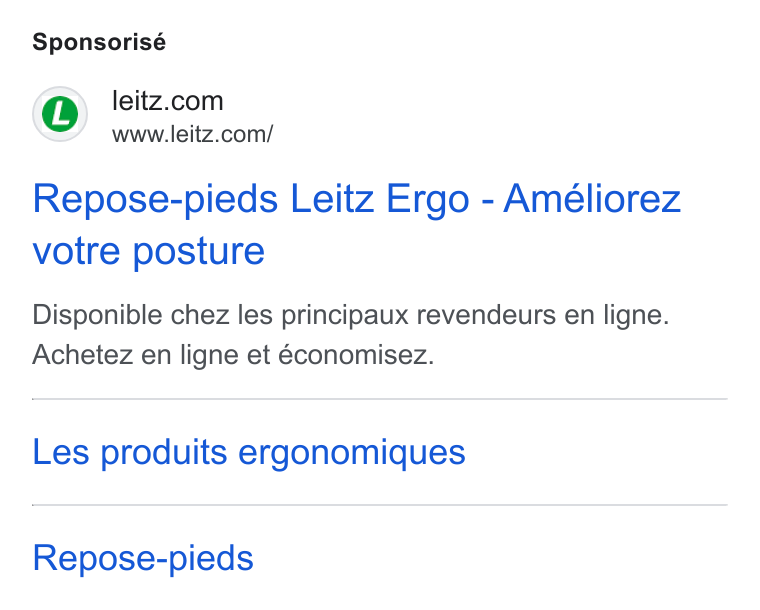Open the leitz.com site name

[x=168, y=101]
